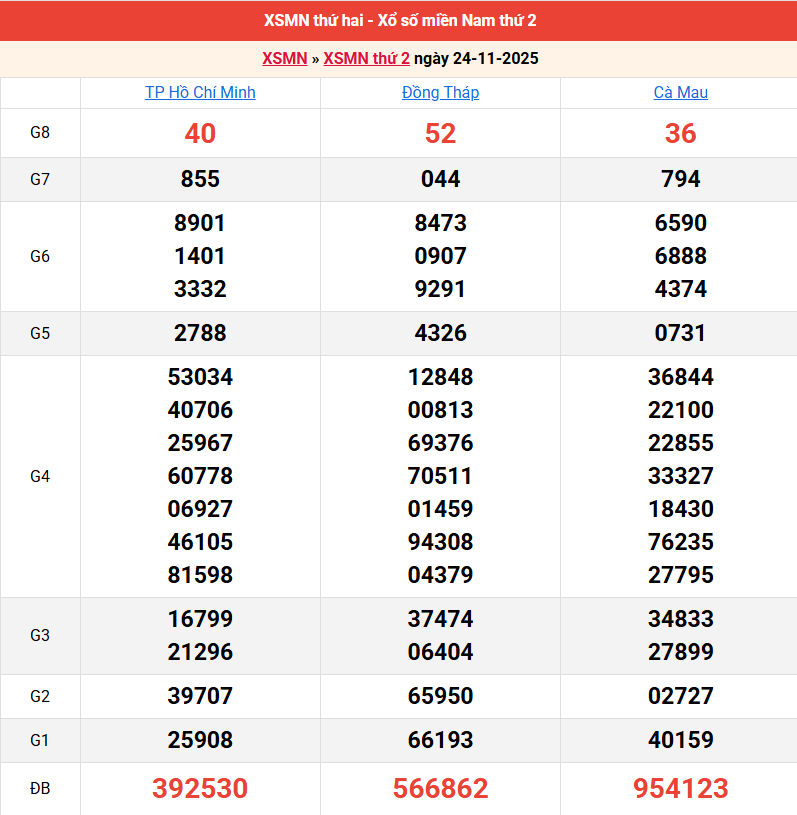The image size is (797, 815).
Task: Open the XSMN breadcrumb link
Action: pos(284,58)
